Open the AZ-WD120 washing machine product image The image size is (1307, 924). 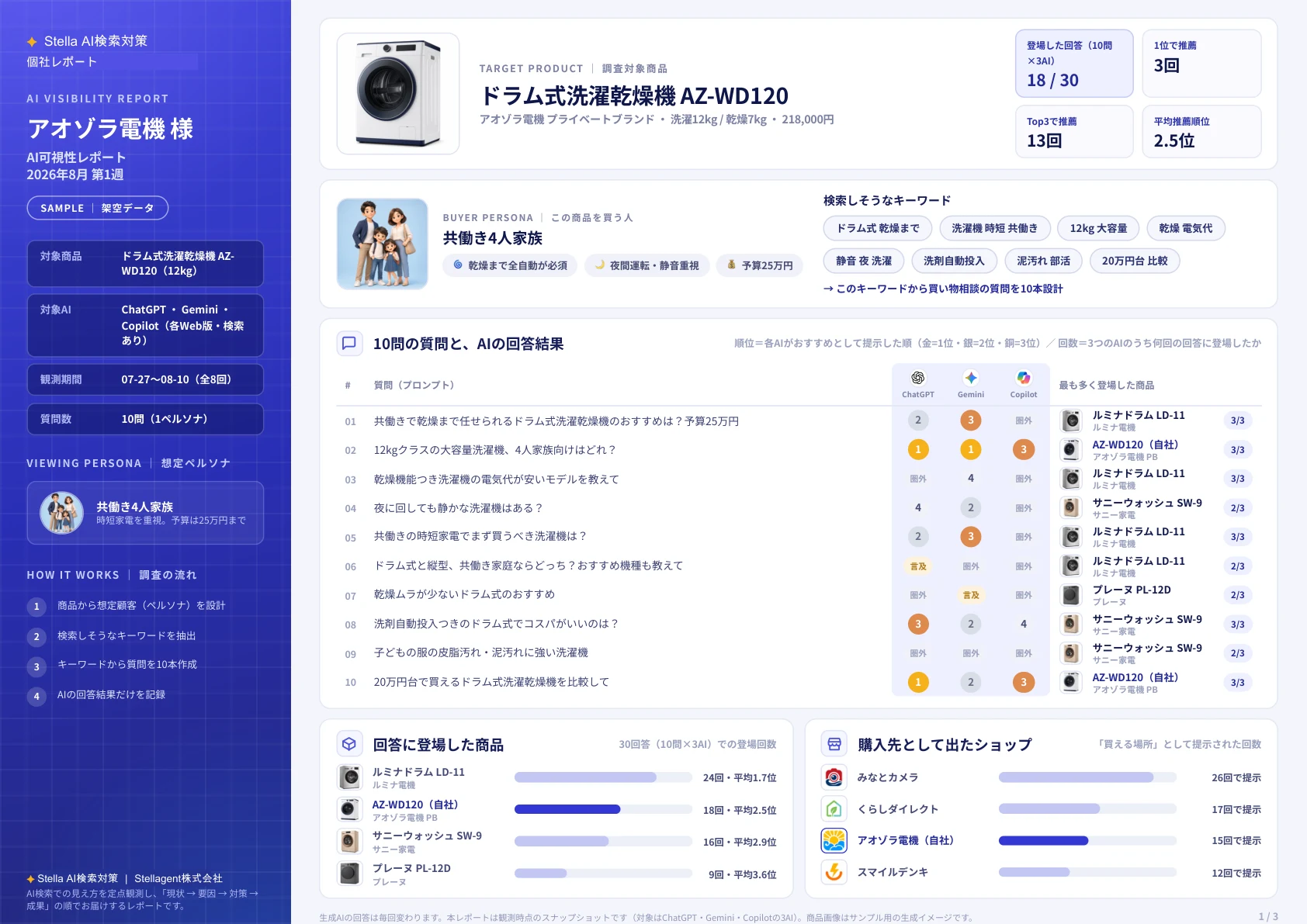[398, 94]
